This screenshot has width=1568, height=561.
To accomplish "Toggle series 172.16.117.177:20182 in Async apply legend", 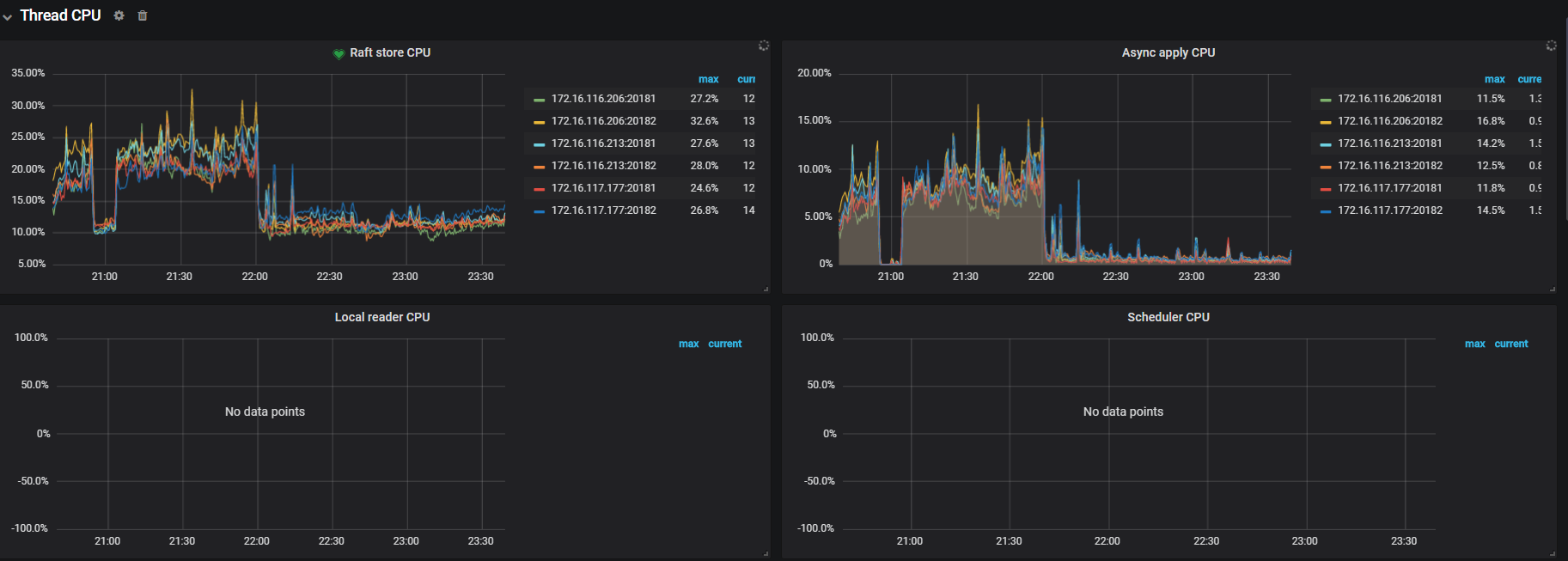I will 1389,210.
